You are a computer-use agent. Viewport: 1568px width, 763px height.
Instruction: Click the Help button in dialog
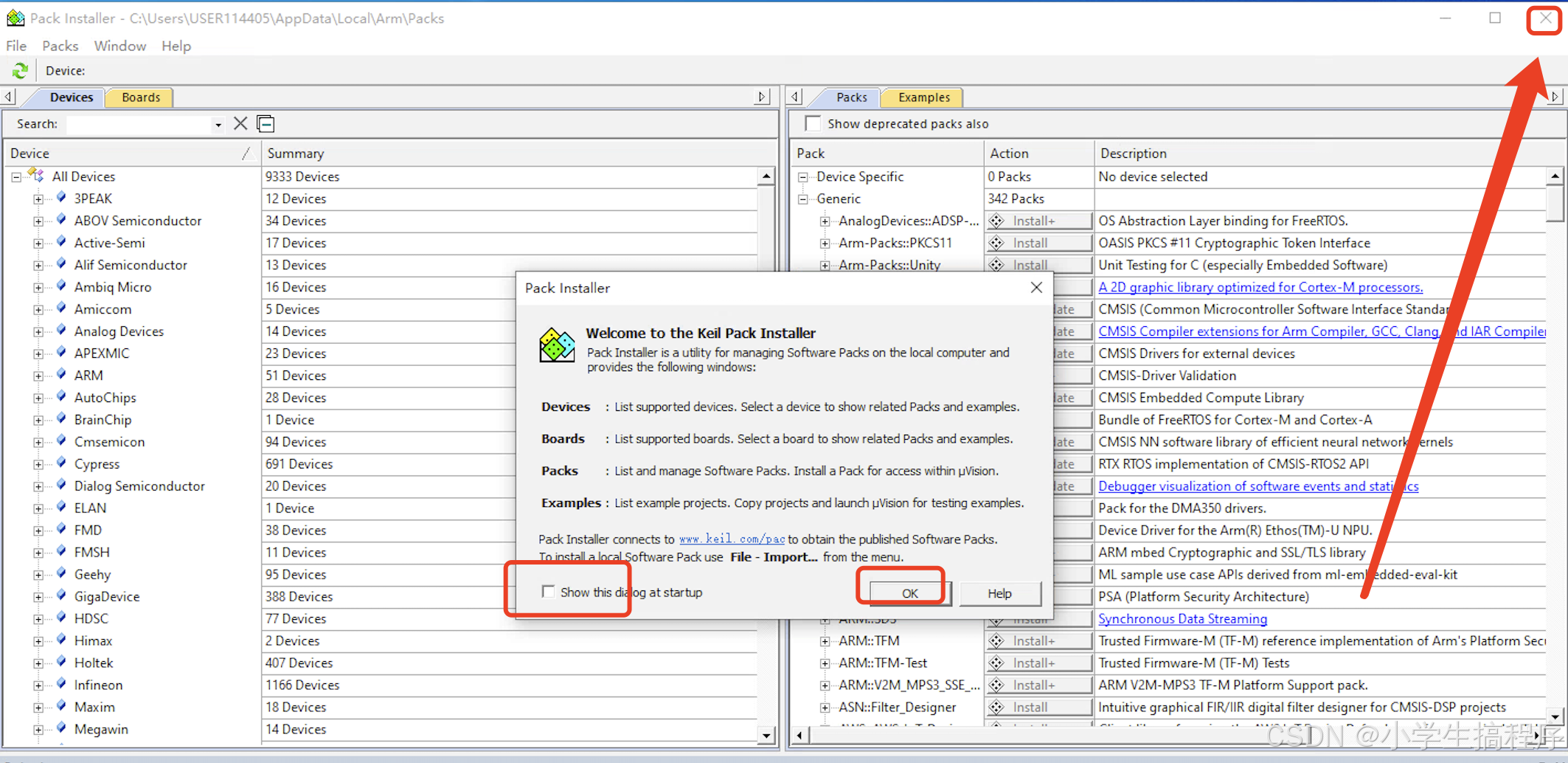[x=999, y=593]
